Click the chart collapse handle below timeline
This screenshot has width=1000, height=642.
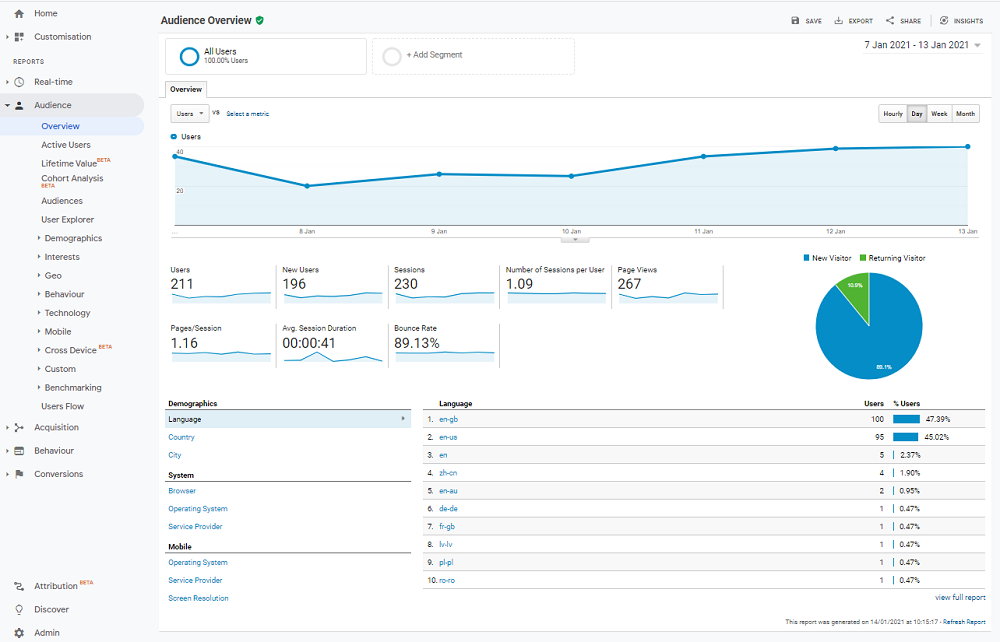(x=575, y=240)
